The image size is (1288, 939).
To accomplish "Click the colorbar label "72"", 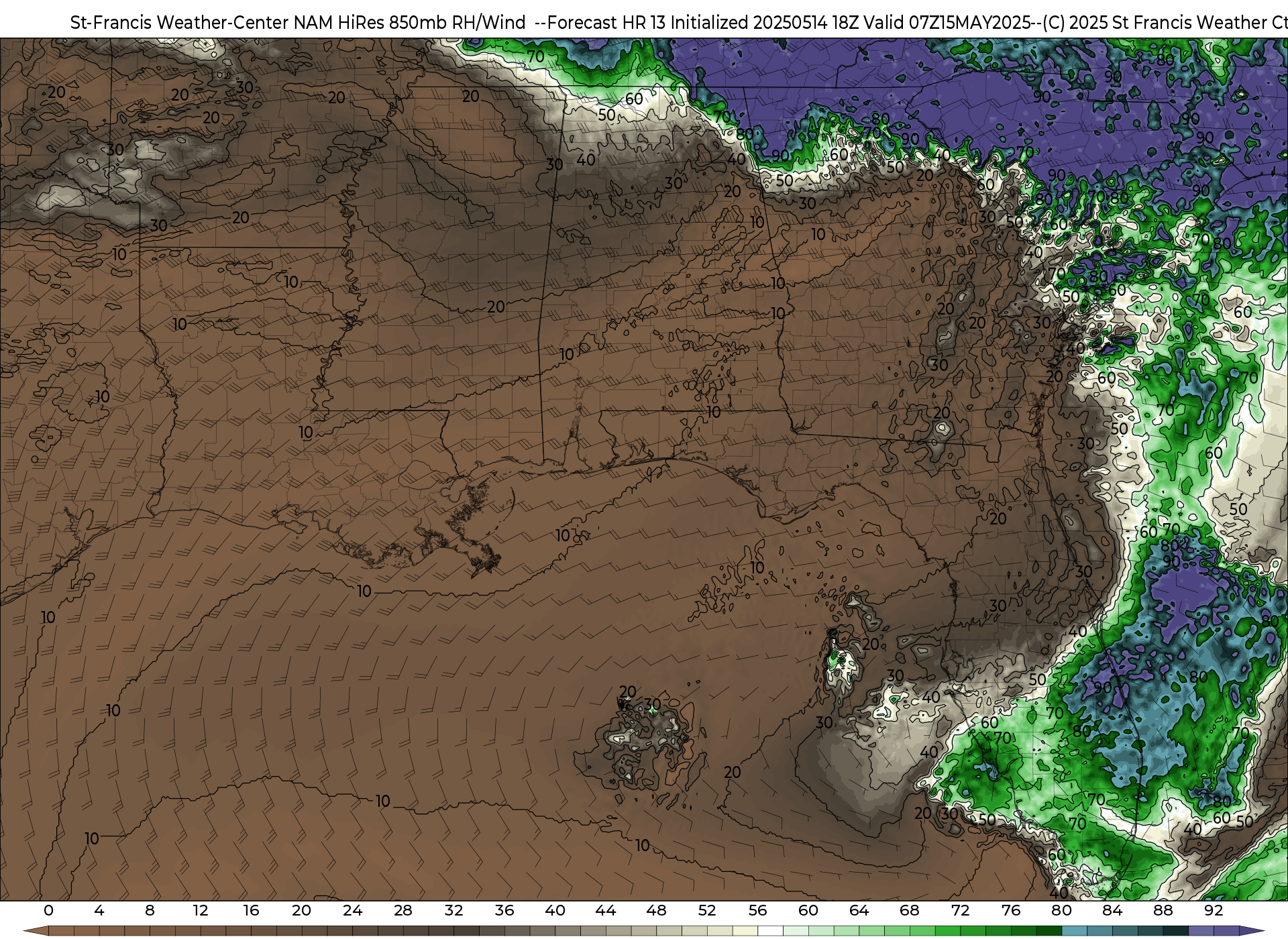I will [960, 910].
